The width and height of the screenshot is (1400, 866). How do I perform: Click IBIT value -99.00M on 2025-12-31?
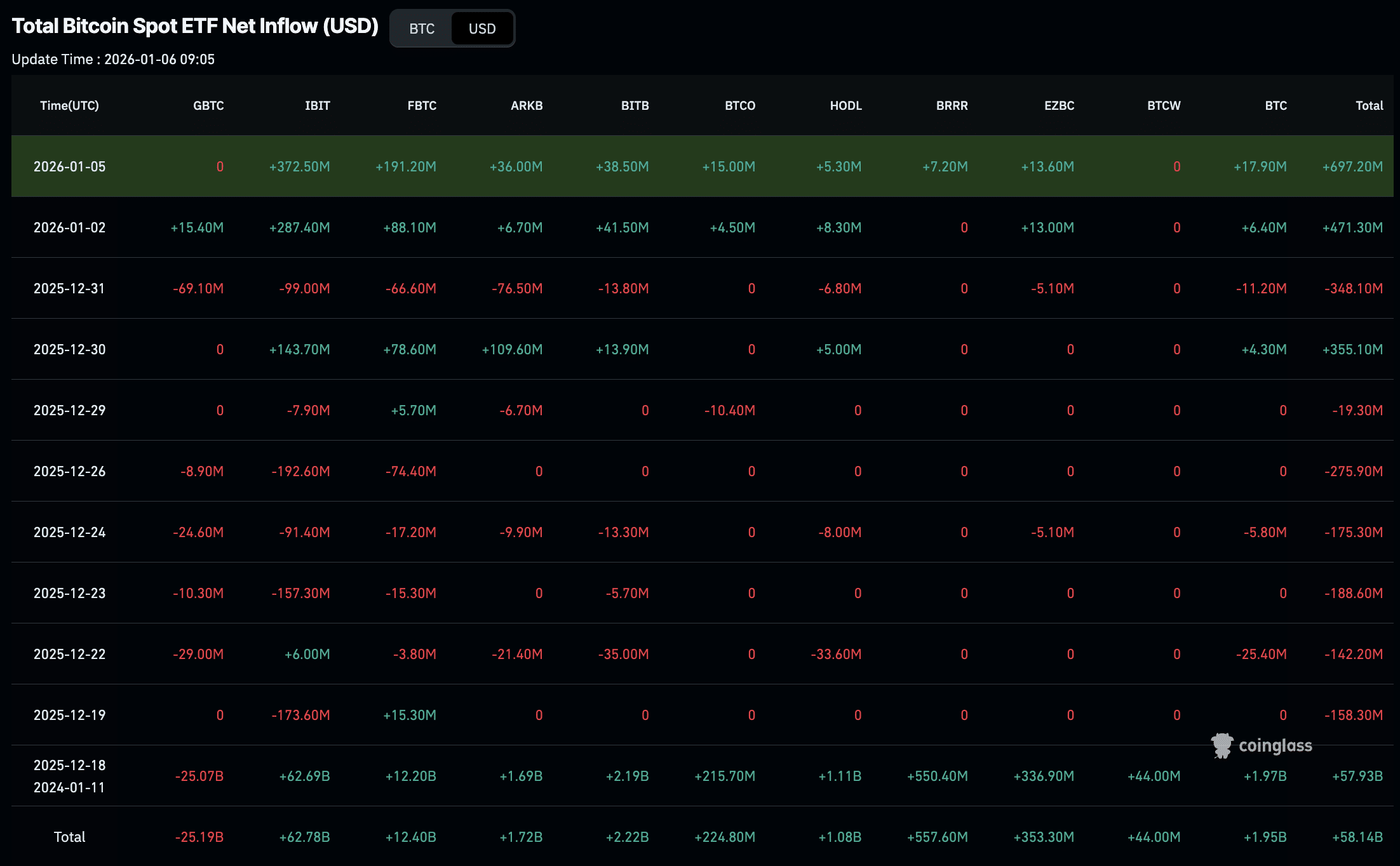point(304,288)
